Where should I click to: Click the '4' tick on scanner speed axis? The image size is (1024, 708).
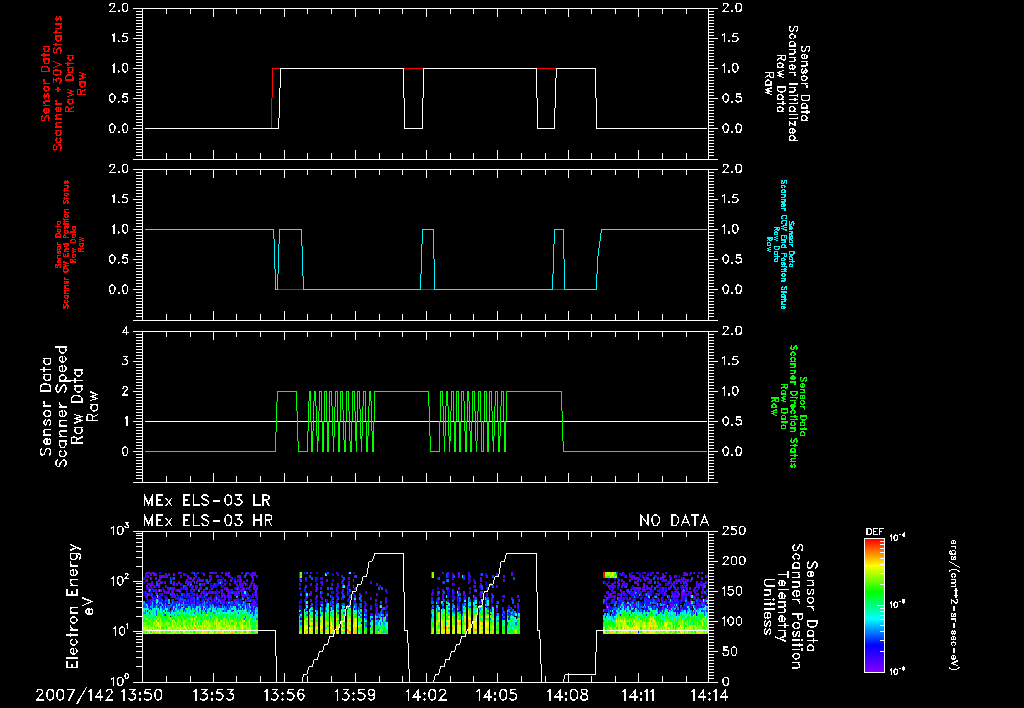pos(125,331)
